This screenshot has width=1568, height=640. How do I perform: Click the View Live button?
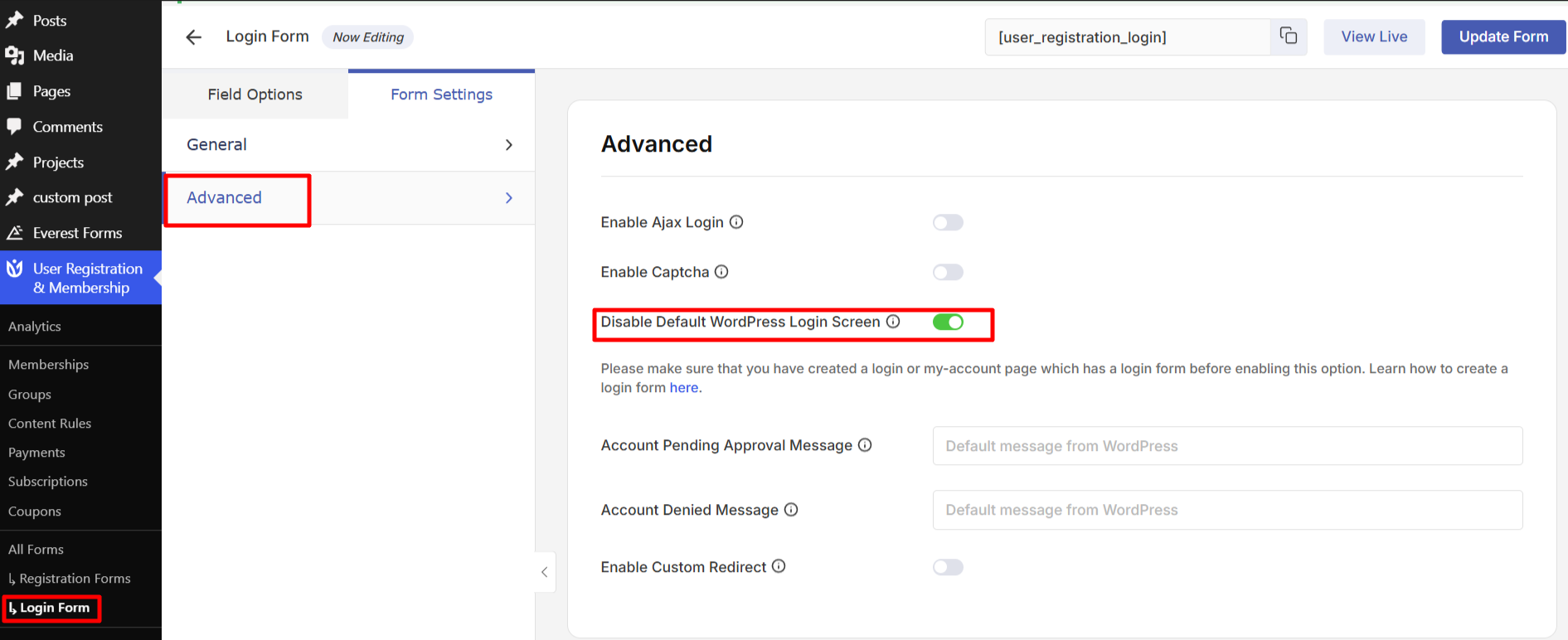1374,36
